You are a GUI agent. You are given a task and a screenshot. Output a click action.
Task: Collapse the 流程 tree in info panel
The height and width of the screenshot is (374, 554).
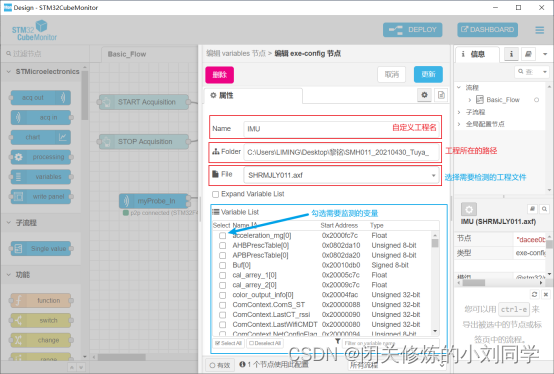(x=459, y=87)
